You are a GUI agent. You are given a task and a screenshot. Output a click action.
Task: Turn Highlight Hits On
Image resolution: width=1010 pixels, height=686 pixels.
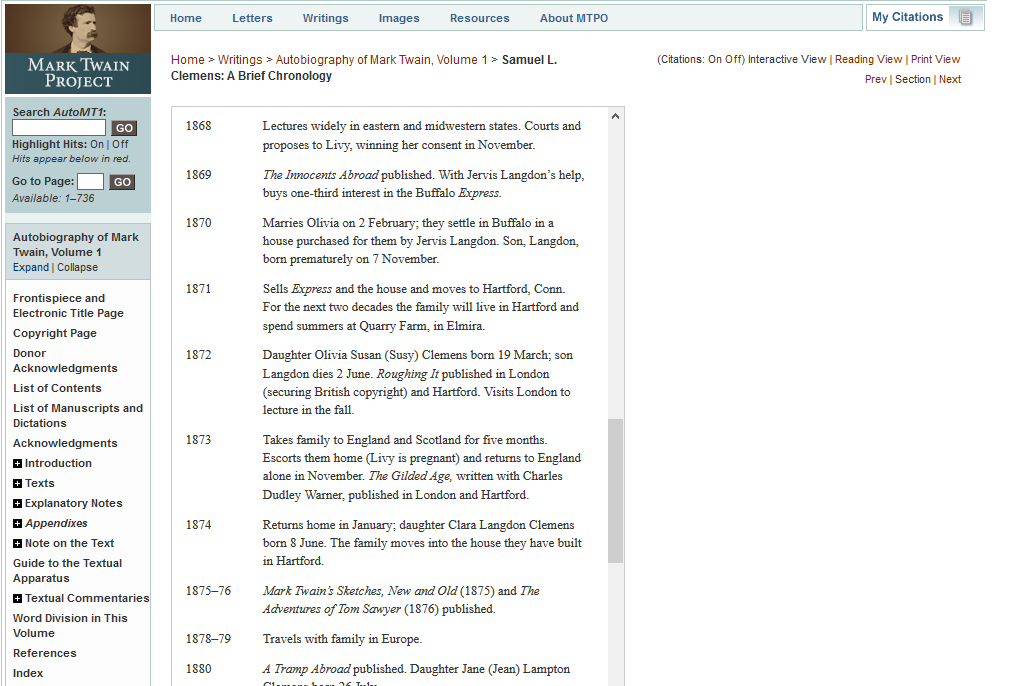(97, 144)
